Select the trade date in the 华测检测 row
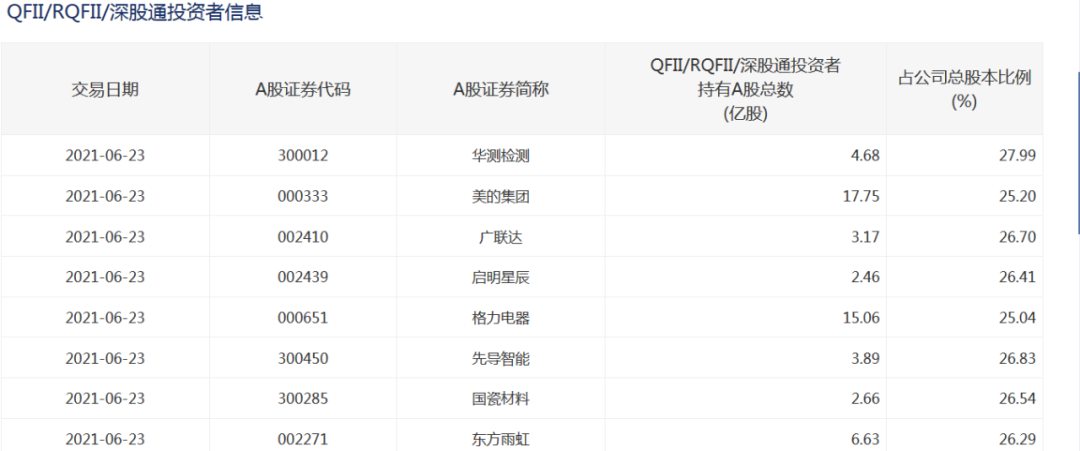This screenshot has width=1080, height=451. [x=105, y=156]
